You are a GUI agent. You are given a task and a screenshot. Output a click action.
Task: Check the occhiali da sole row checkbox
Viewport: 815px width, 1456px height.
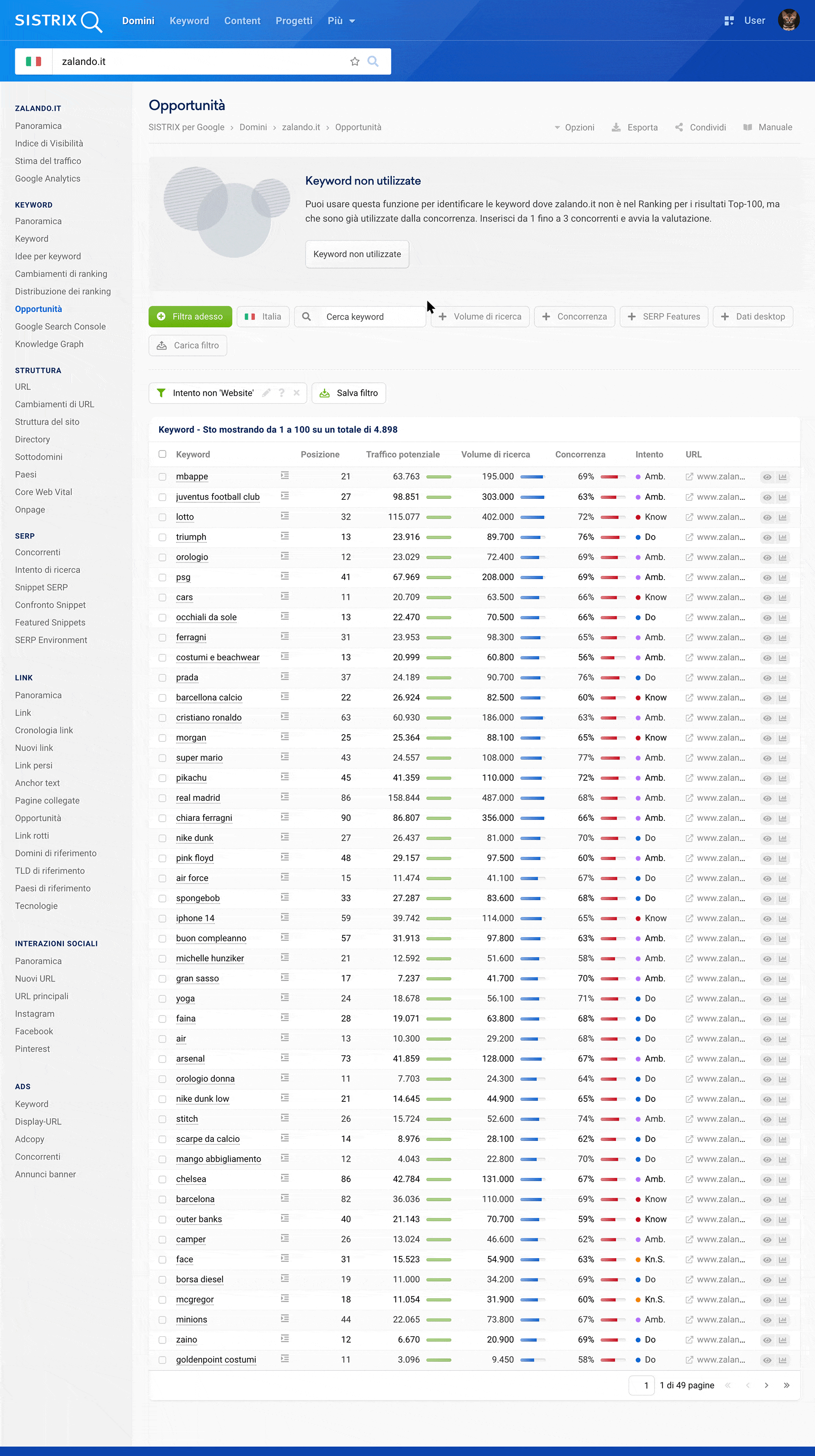point(162,617)
